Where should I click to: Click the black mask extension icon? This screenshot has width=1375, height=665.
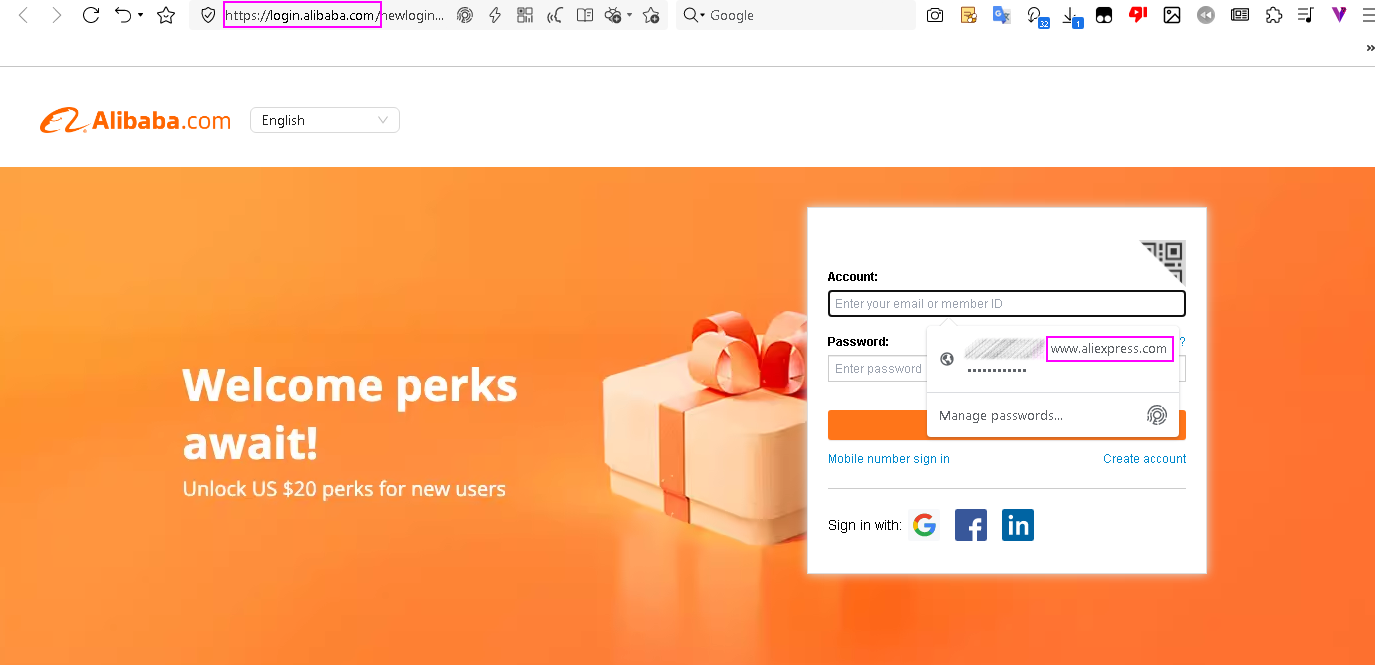tap(1104, 15)
